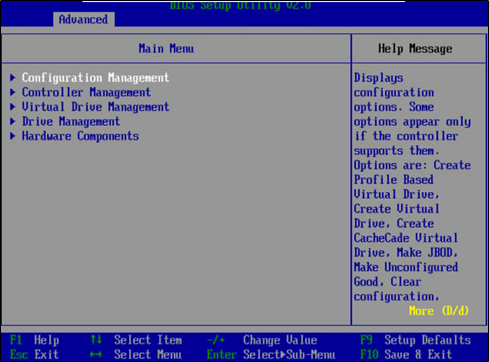Open Controller Management submenu

point(86,92)
